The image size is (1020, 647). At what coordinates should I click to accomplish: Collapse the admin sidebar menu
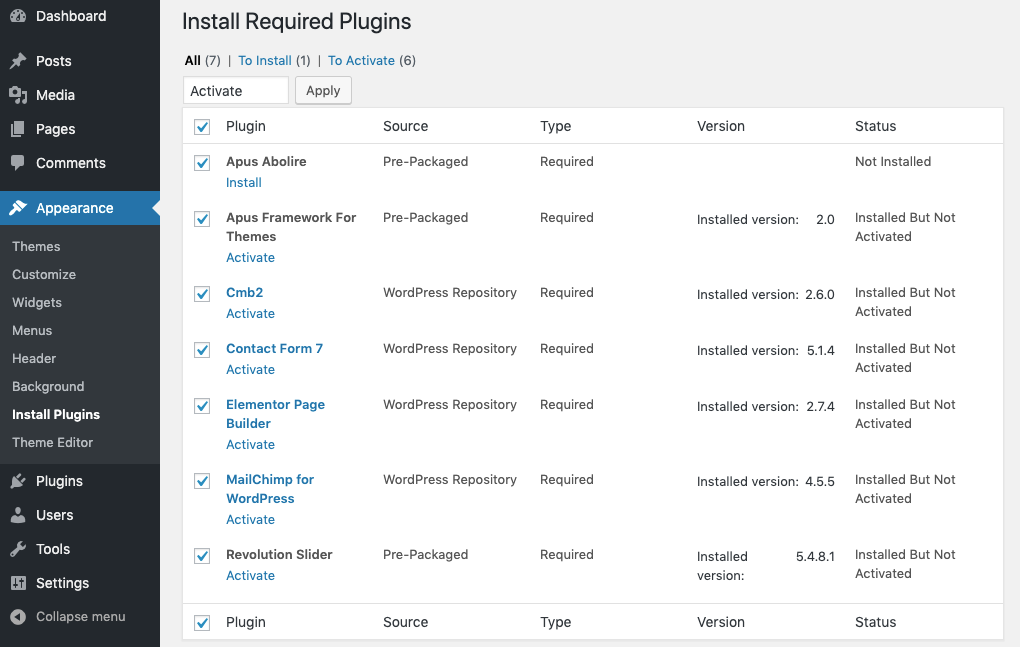[68, 617]
